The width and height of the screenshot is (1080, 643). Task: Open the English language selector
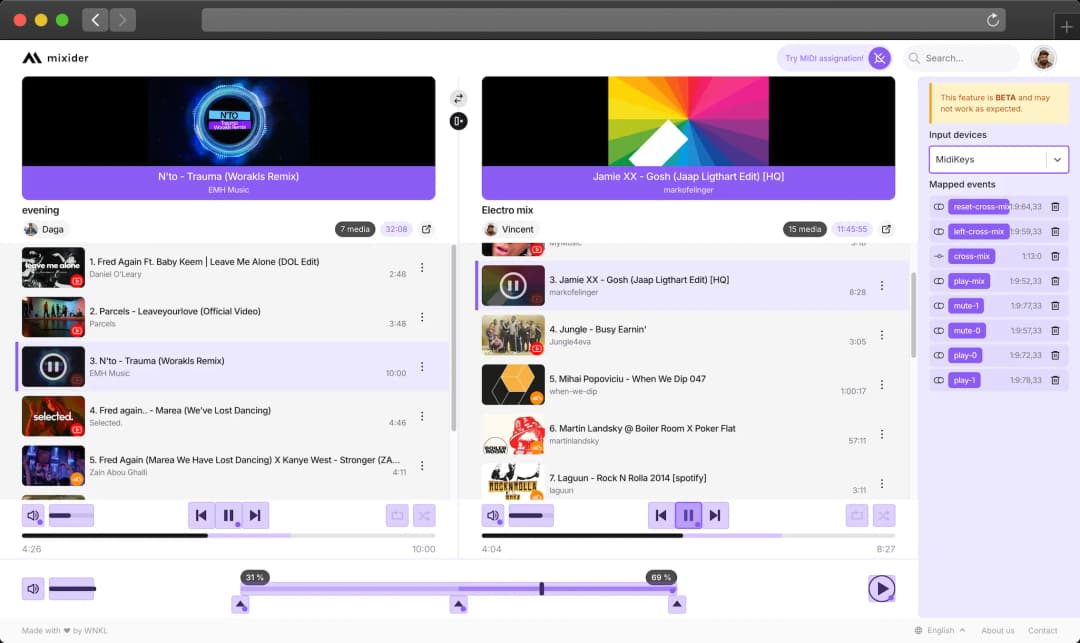click(x=940, y=630)
